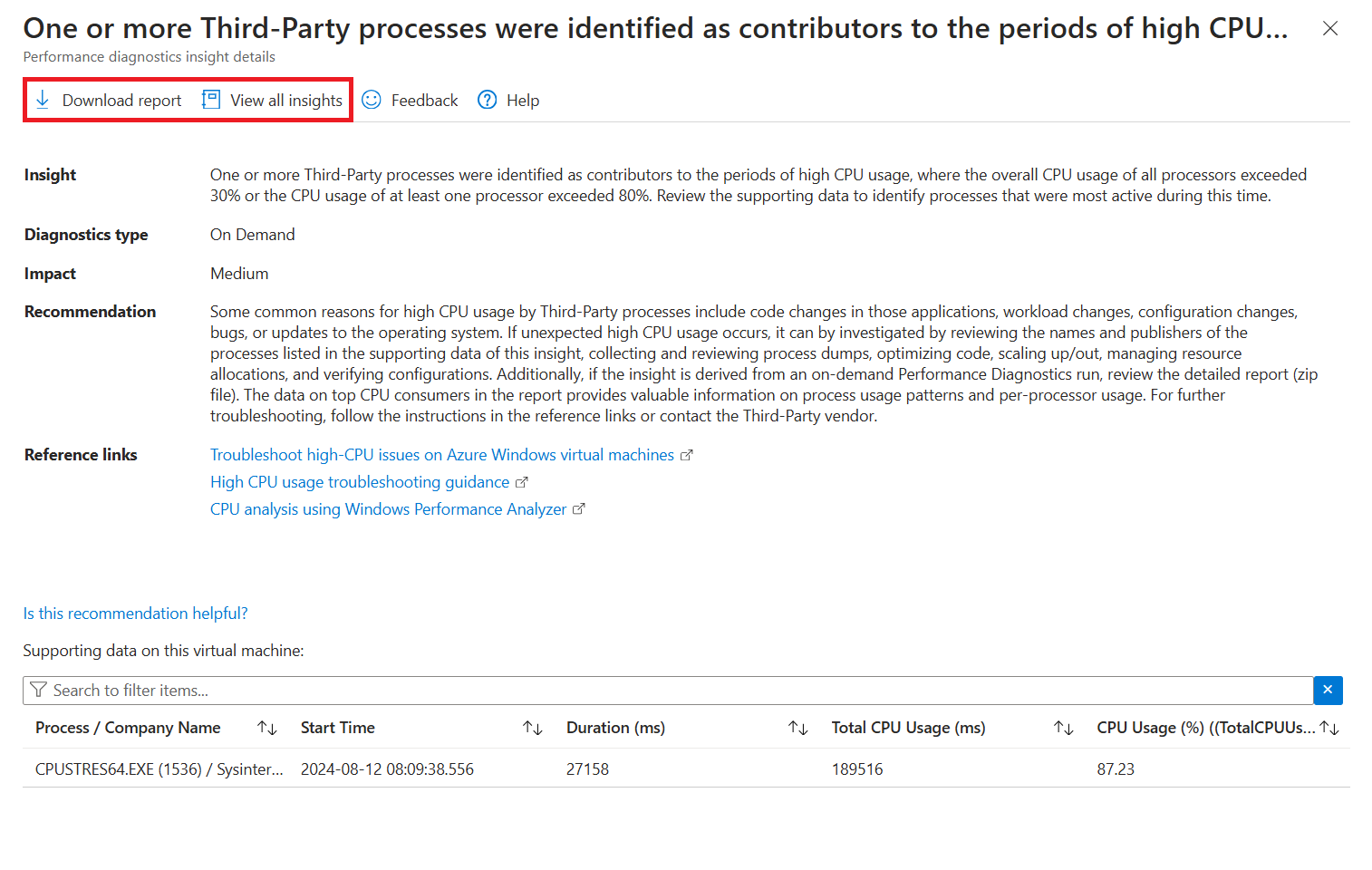
Task: Sort by CPU Usage (%) column arrows
Action: pyautogui.click(x=1329, y=728)
